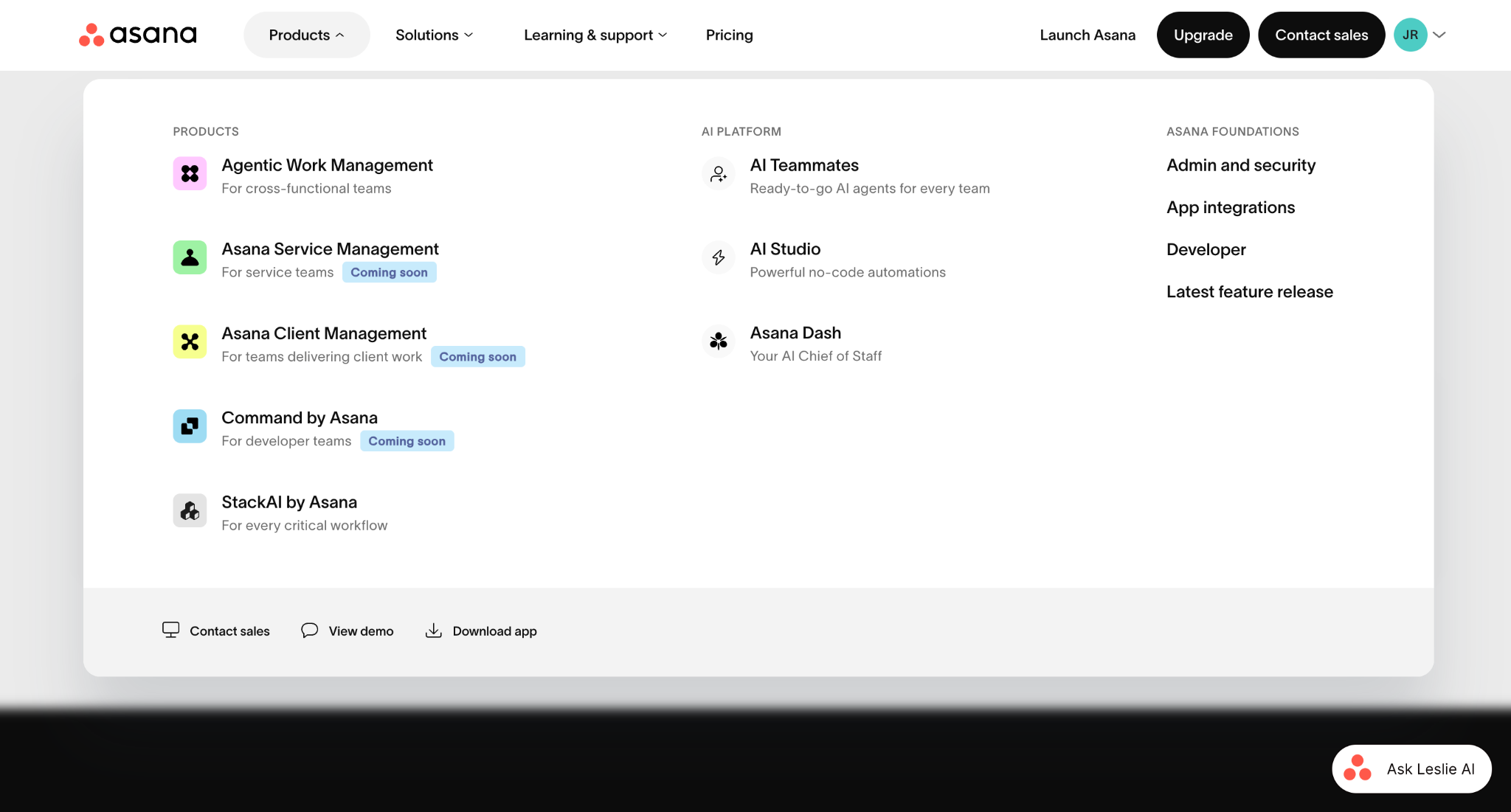Viewport: 1511px width, 812px height.
Task: Open Asana Client Management product page
Action: click(x=324, y=333)
